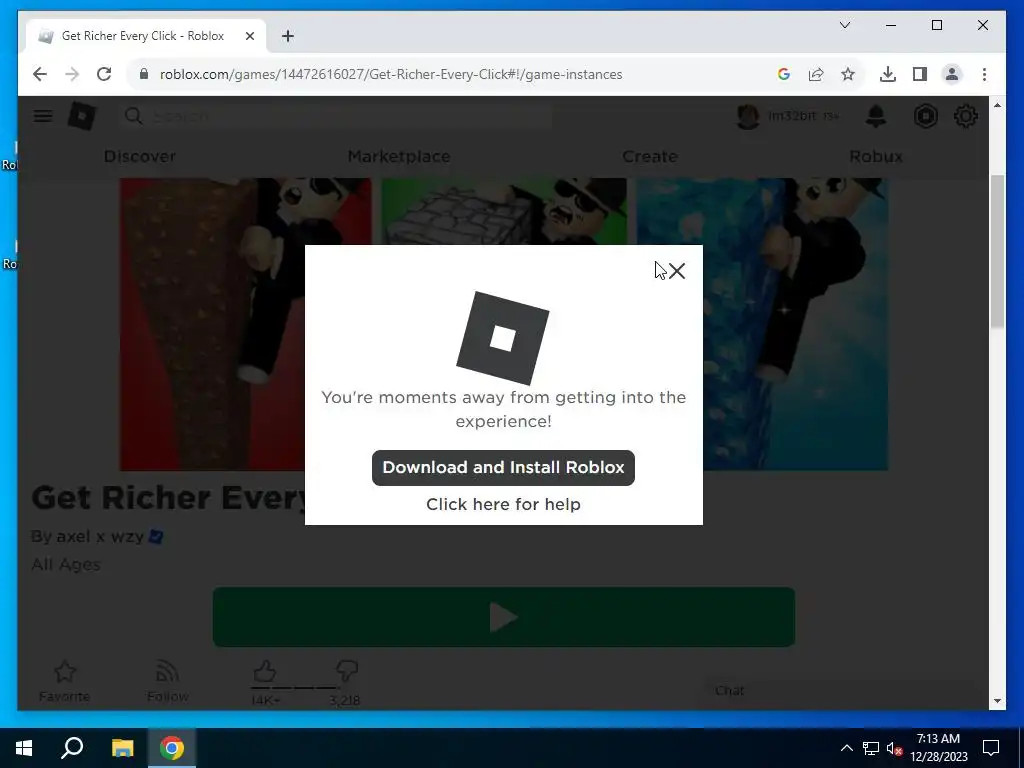Select the Get Richer Every Click tab
This screenshot has height=768, width=1024.
[x=146, y=36]
